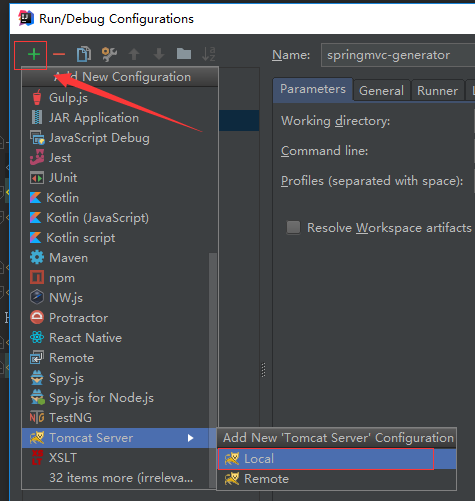Viewport: 475px width, 501px height.
Task: Expand the Tomcat Server submenu arrow
Action: tap(190, 438)
